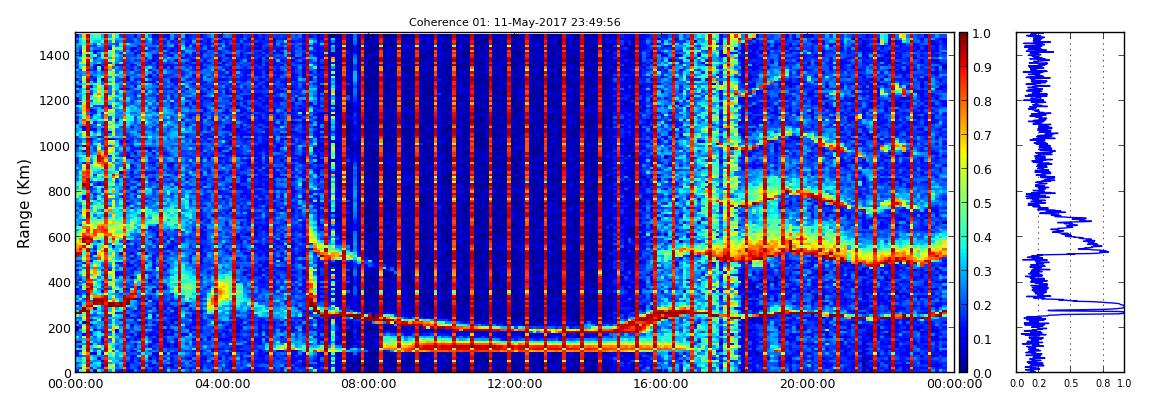Image resolution: width=1150 pixels, height=407 pixels.
Task: Click the 600 range tick label
Action: (59, 238)
